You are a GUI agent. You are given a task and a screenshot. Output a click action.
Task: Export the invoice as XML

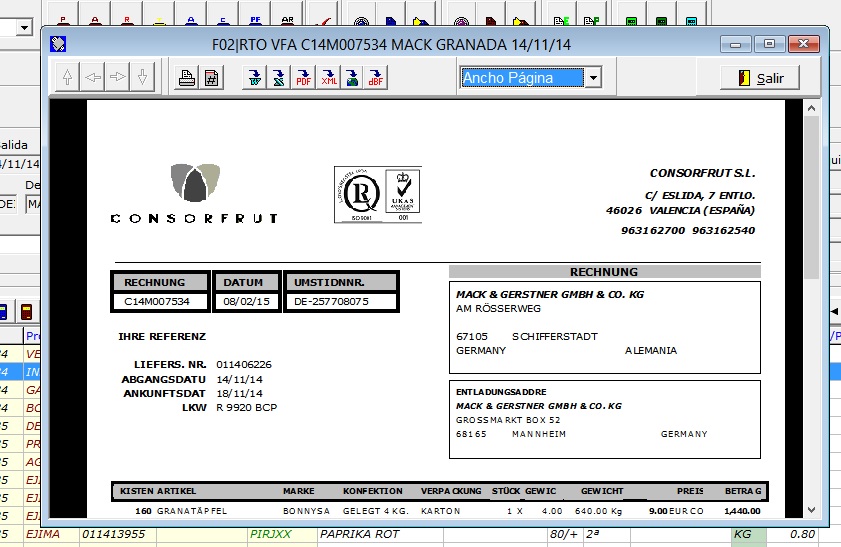click(x=328, y=78)
